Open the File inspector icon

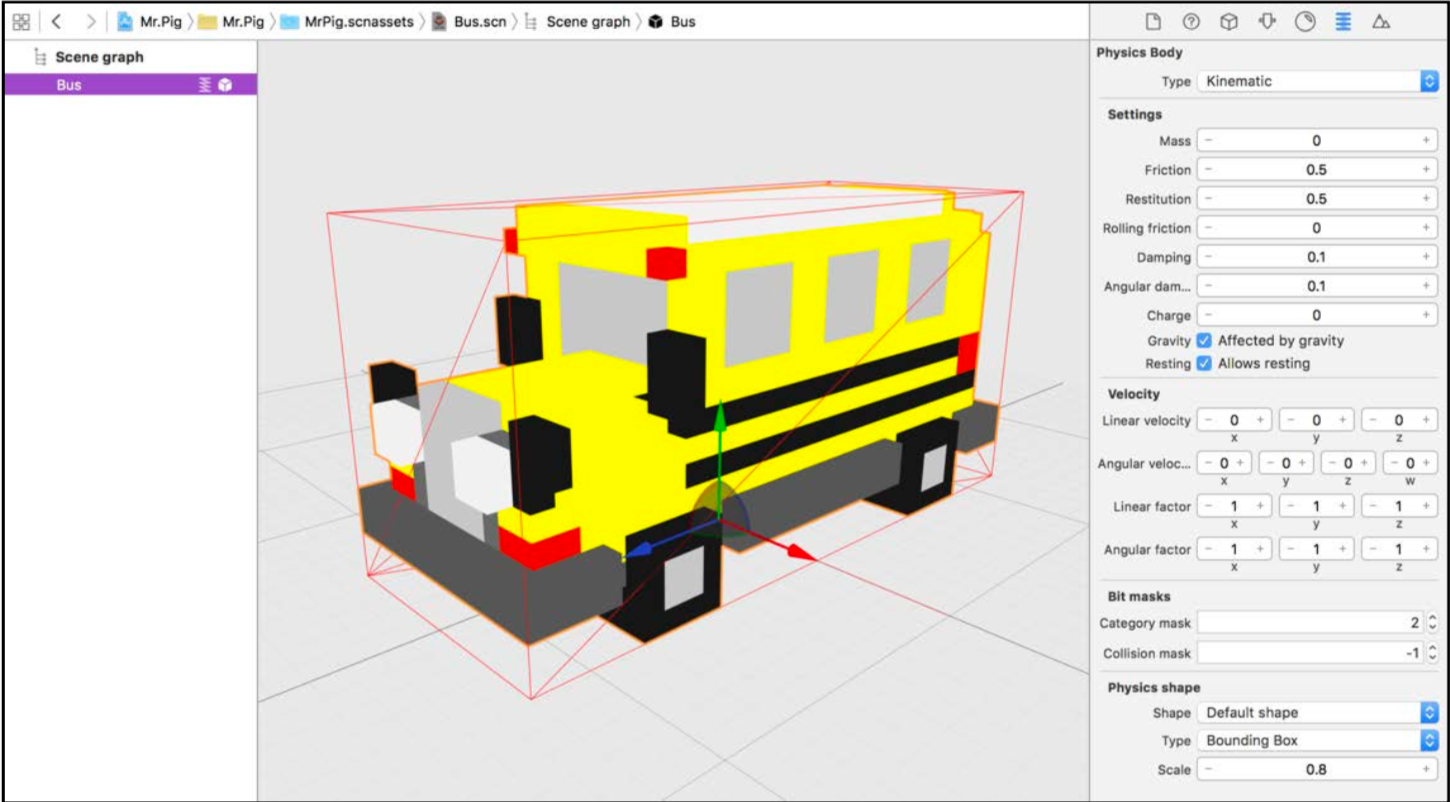1153,22
